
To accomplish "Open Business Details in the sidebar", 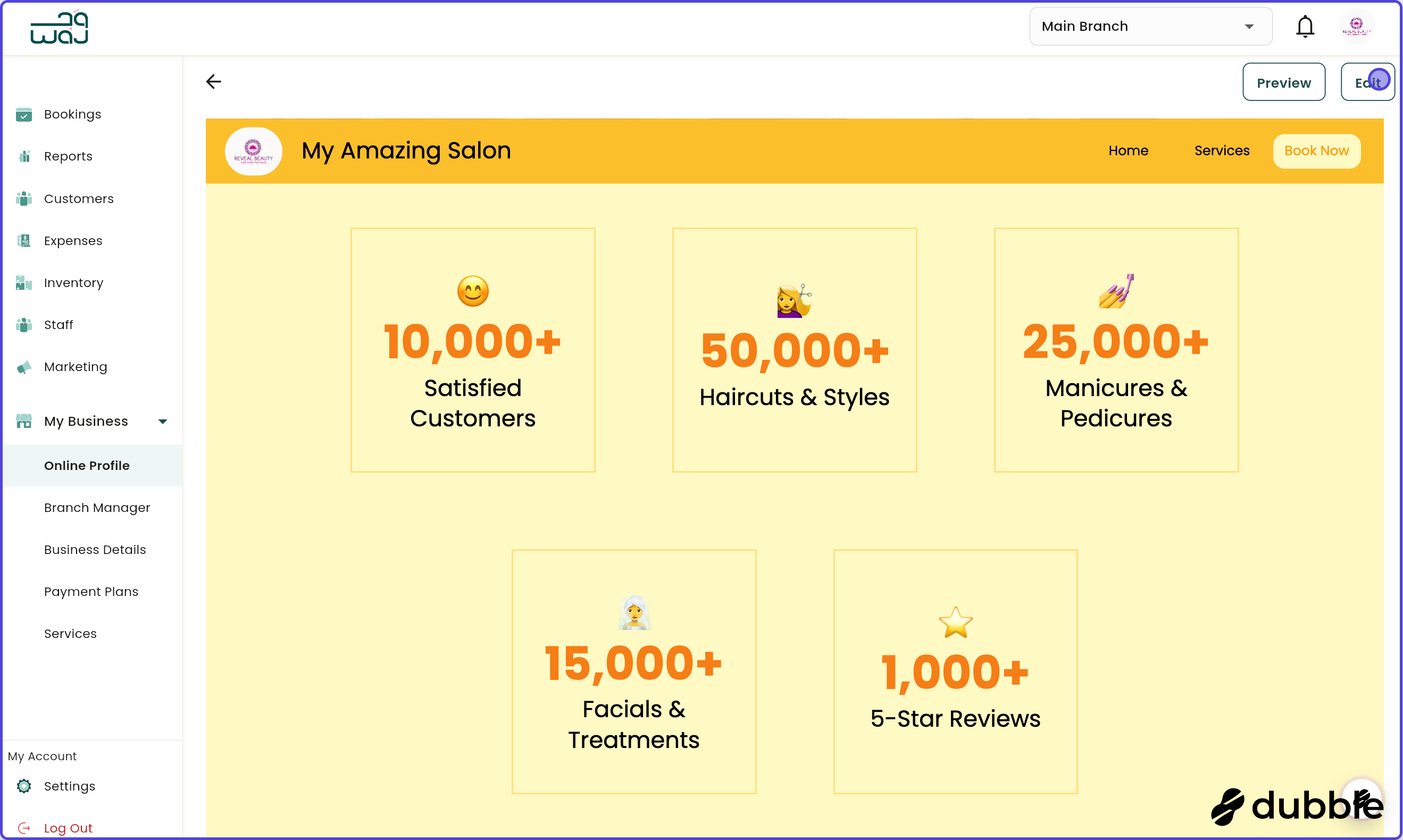I will coord(95,550).
